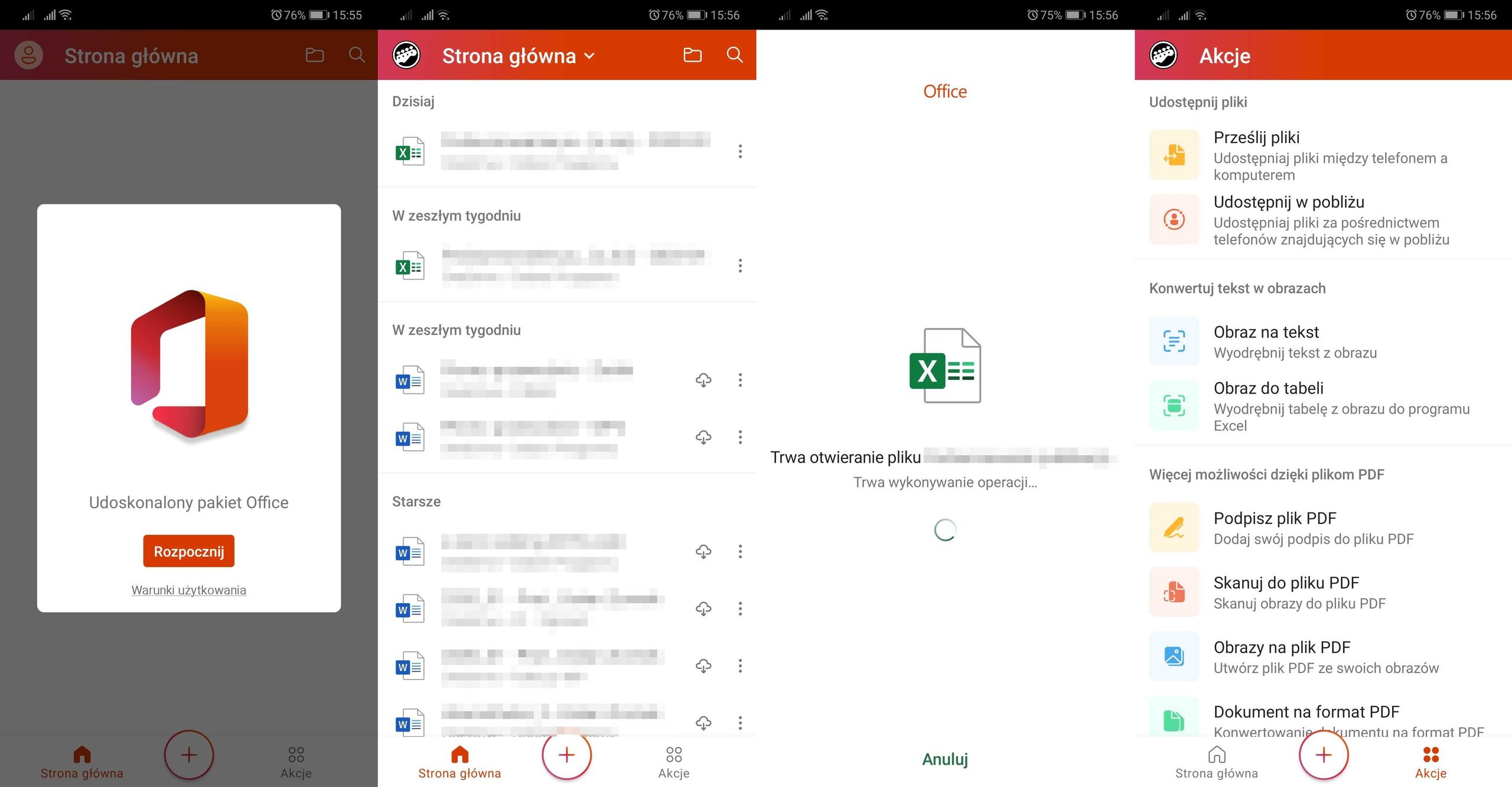Tap the Skanuj do pliku PDF icon
Viewport: 1512px width, 787px height.
1174,591
